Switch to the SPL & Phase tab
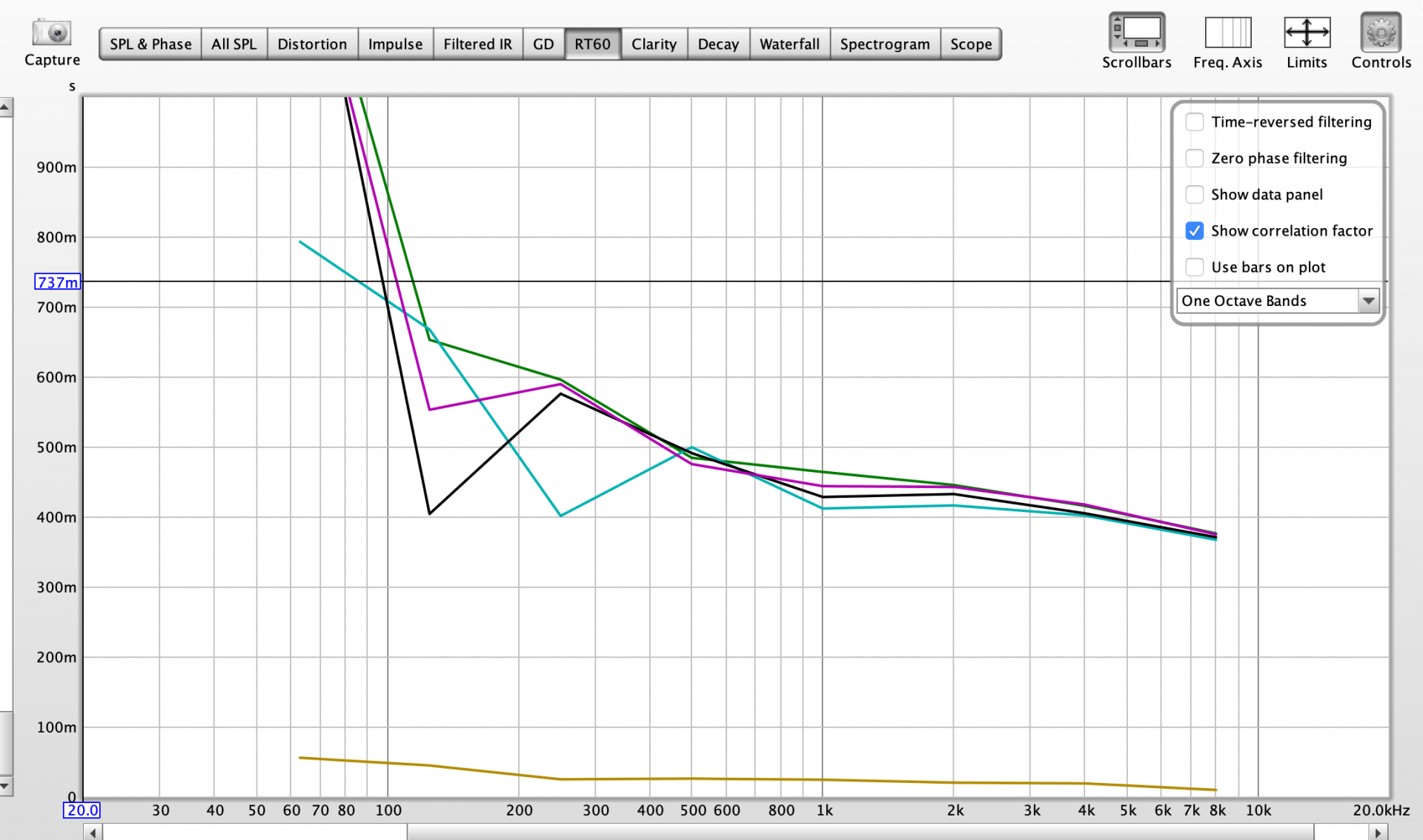 pyautogui.click(x=150, y=44)
